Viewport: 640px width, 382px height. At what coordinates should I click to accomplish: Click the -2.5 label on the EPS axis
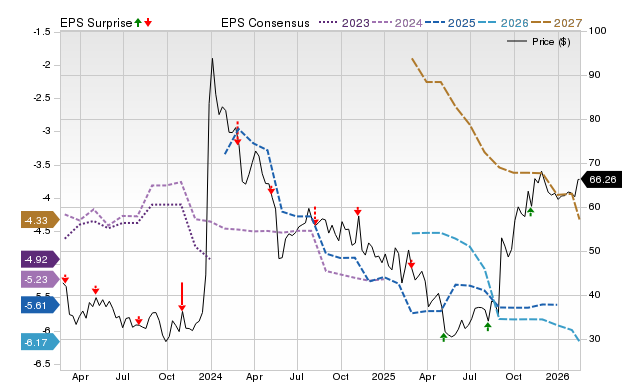click(x=42, y=98)
